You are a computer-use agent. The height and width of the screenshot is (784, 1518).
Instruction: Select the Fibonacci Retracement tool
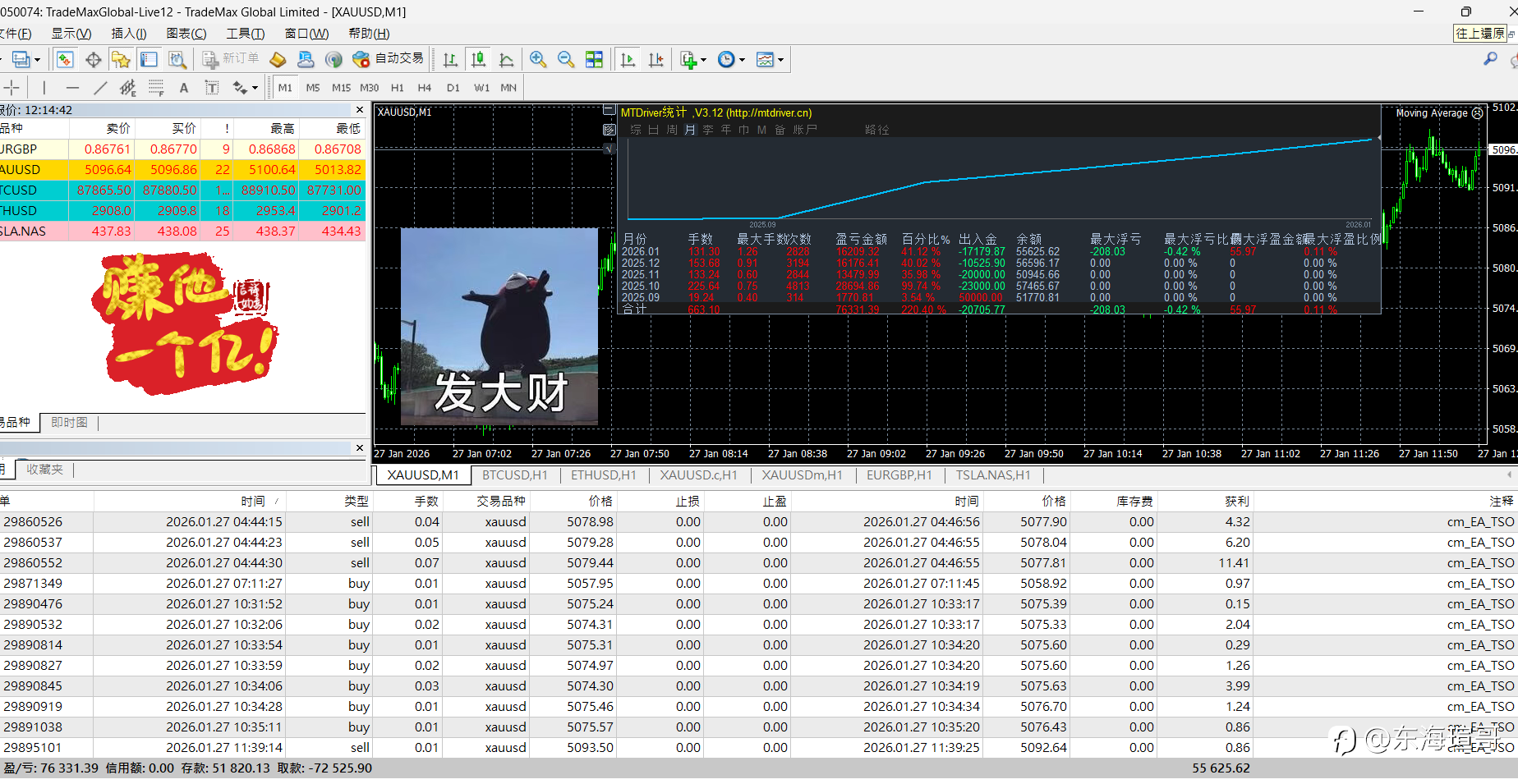pyautogui.click(x=156, y=88)
